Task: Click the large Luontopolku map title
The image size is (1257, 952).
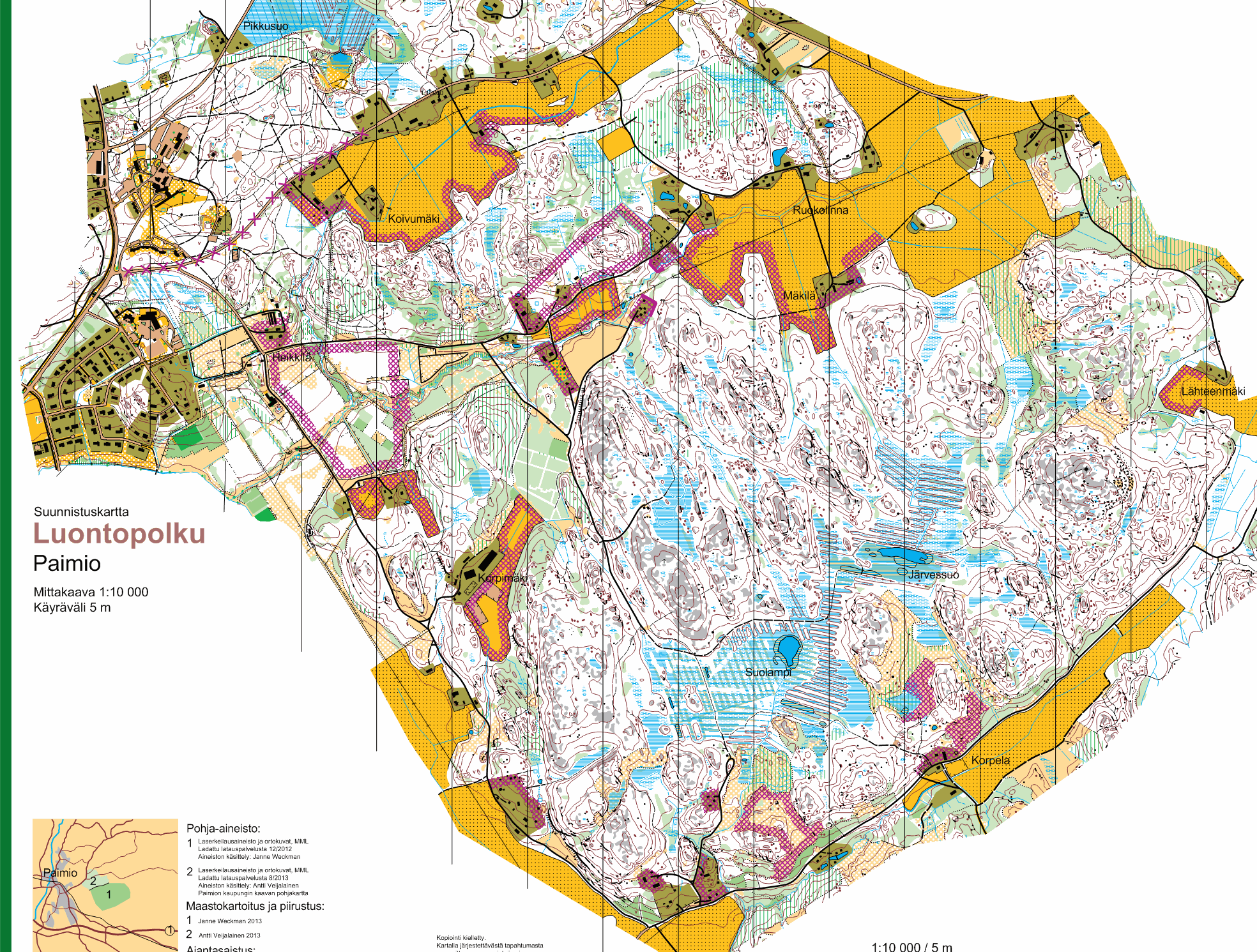Action: pos(119,534)
